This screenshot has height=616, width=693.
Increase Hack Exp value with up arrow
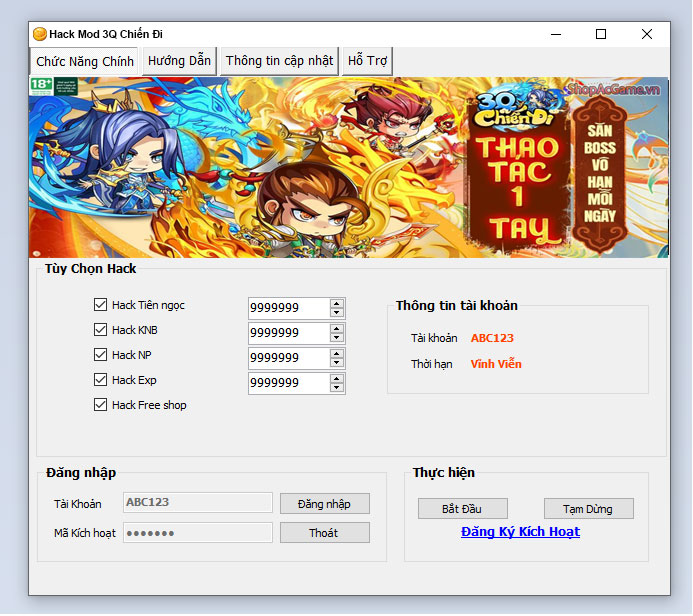337,379
